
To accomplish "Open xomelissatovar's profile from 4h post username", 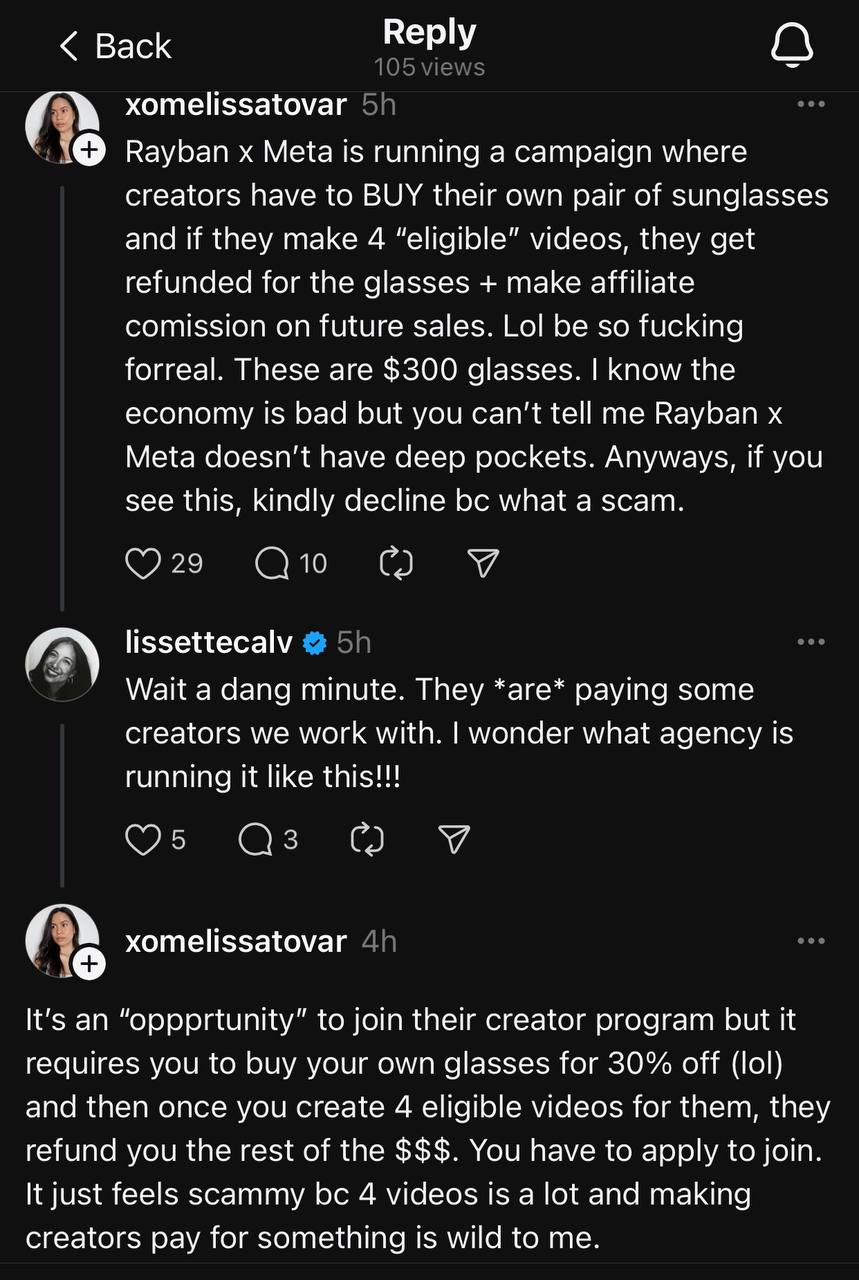I will tap(236, 941).
